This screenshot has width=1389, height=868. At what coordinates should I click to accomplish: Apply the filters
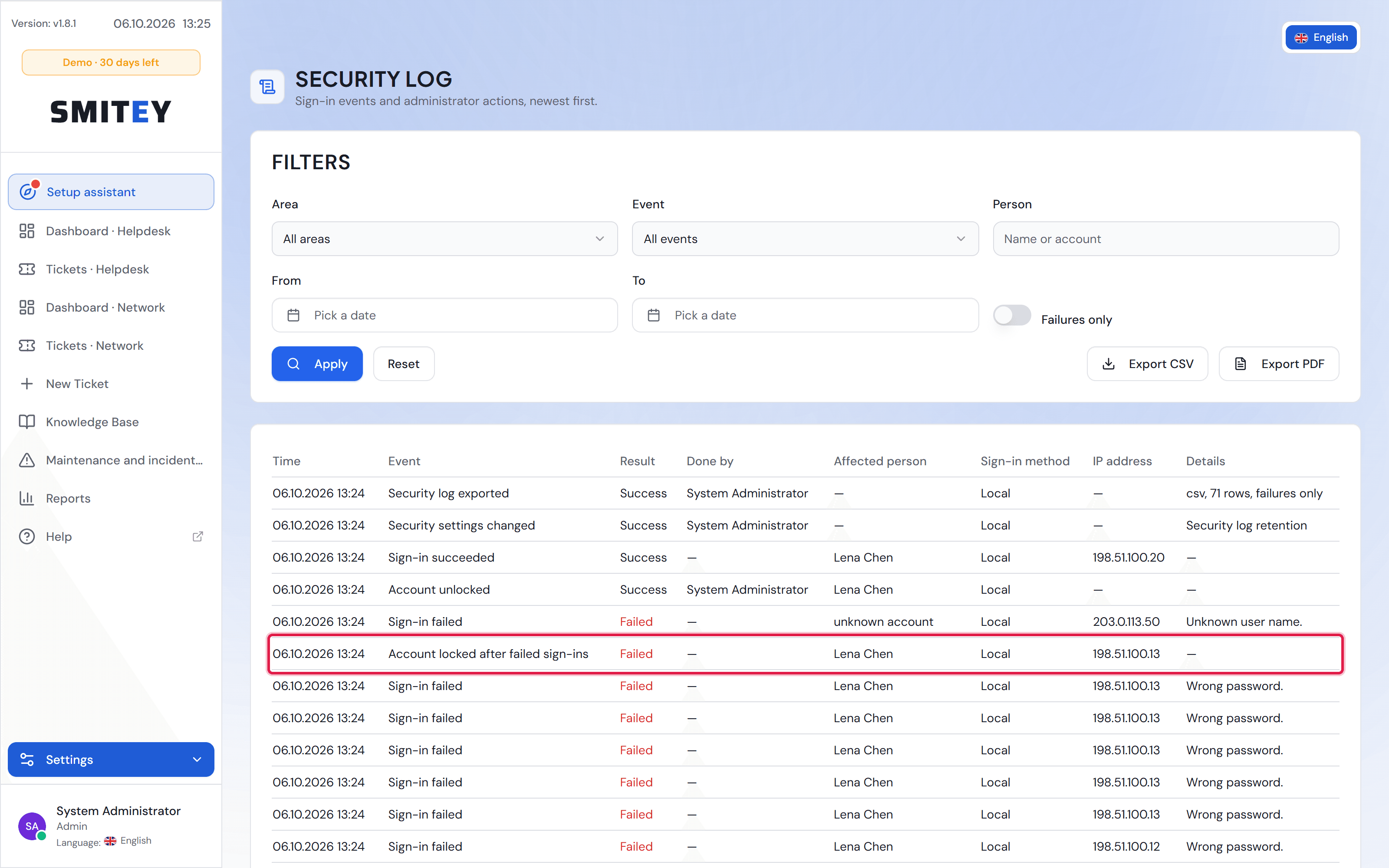click(x=317, y=364)
